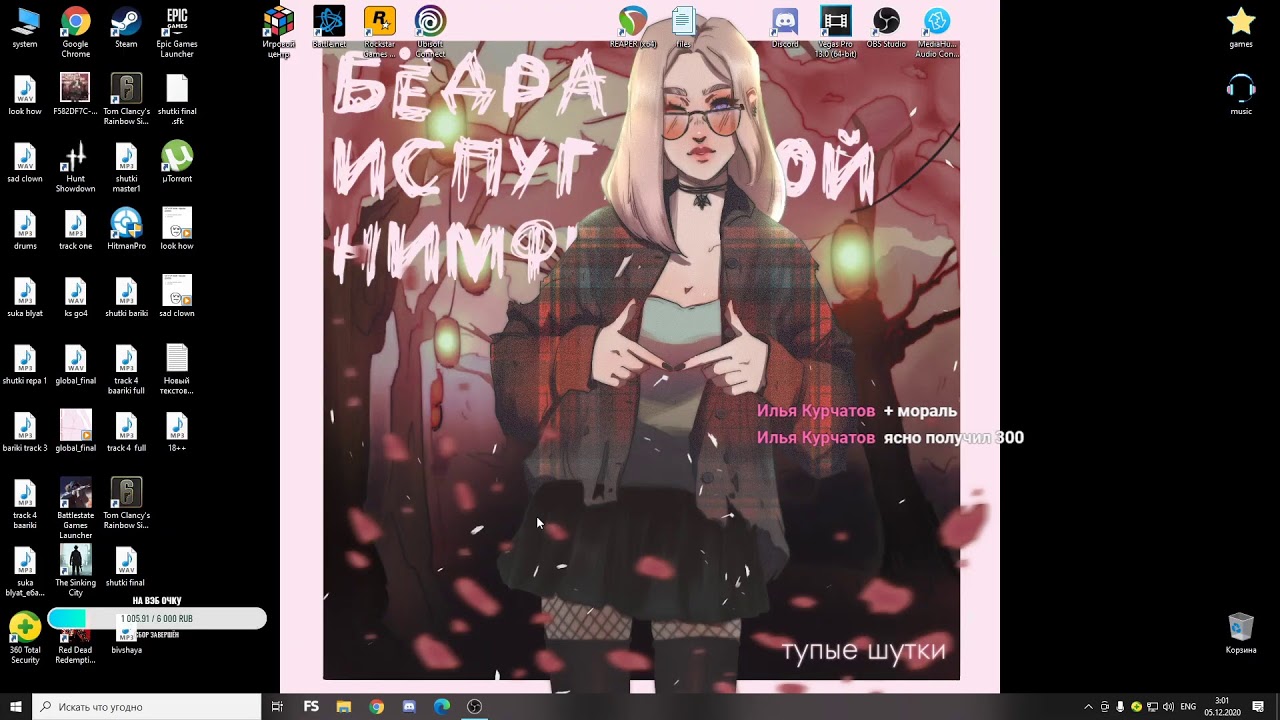Open the Rockstar Games launcher shortcut
The image size is (1280, 720).
pyautogui.click(x=380, y=32)
